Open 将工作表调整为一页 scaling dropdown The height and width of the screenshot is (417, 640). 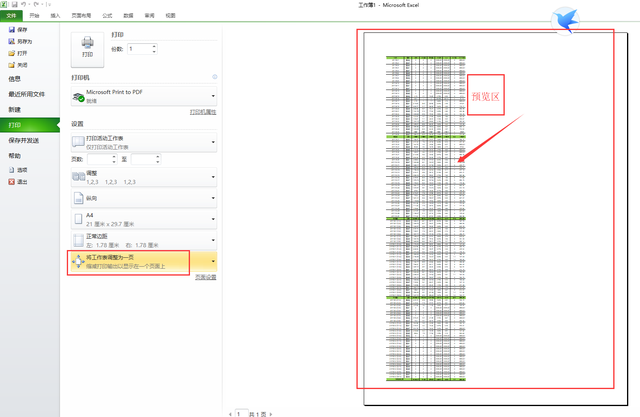[x=144, y=262]
